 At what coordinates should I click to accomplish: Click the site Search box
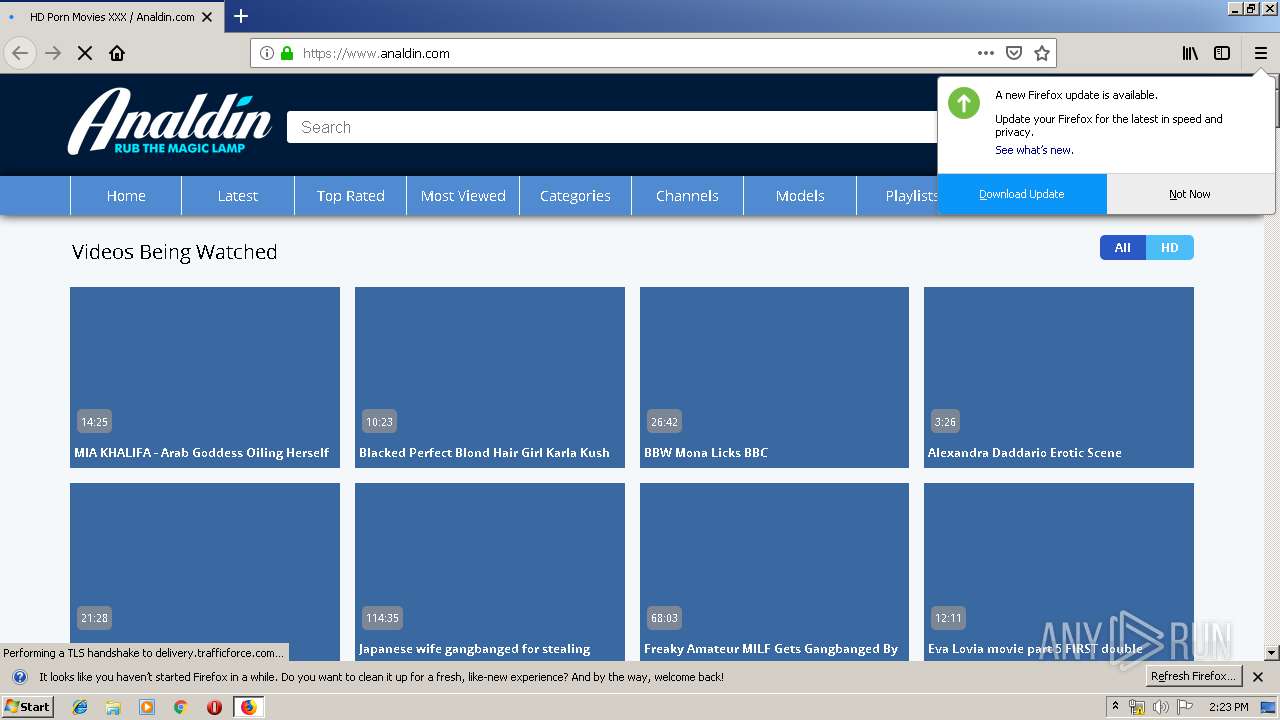click(612, 127)
